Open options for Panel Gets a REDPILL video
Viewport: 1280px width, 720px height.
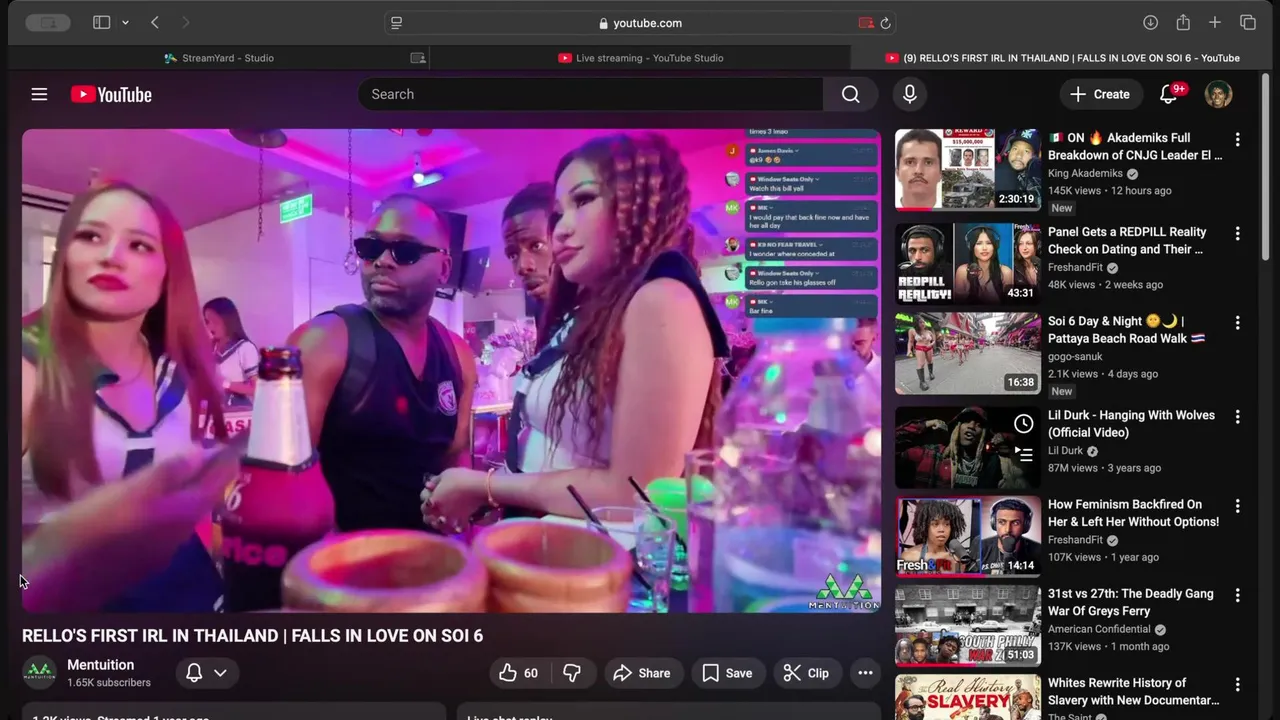1237,234
